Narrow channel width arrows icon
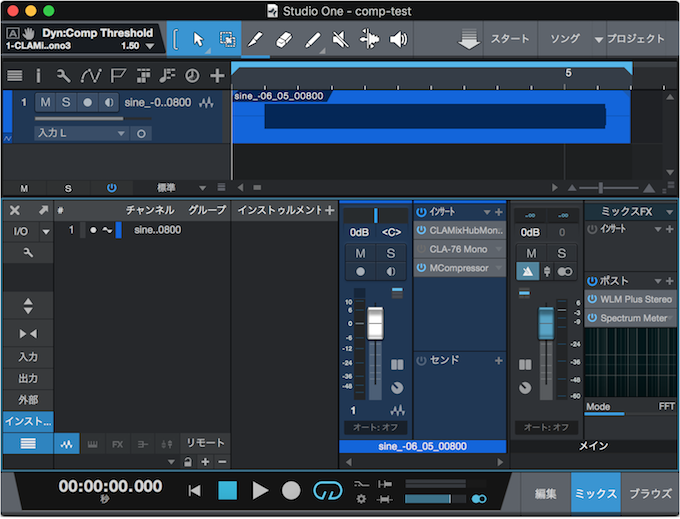The width and height of the screenshot is (680, 519). pyautogui.click(x=28, y=333)
